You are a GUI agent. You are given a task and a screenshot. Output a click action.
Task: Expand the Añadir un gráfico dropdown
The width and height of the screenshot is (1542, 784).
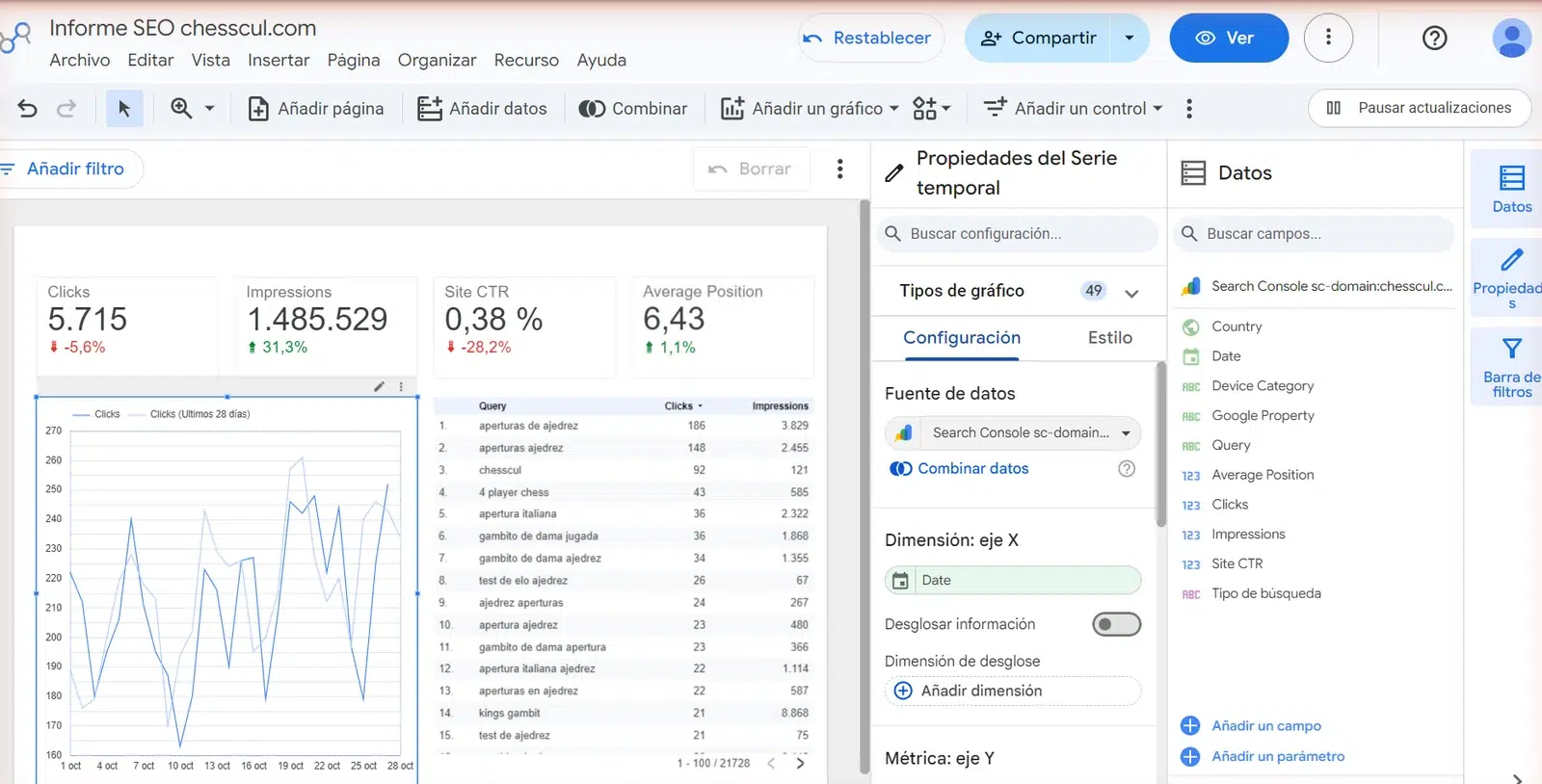tap(893, 109)
